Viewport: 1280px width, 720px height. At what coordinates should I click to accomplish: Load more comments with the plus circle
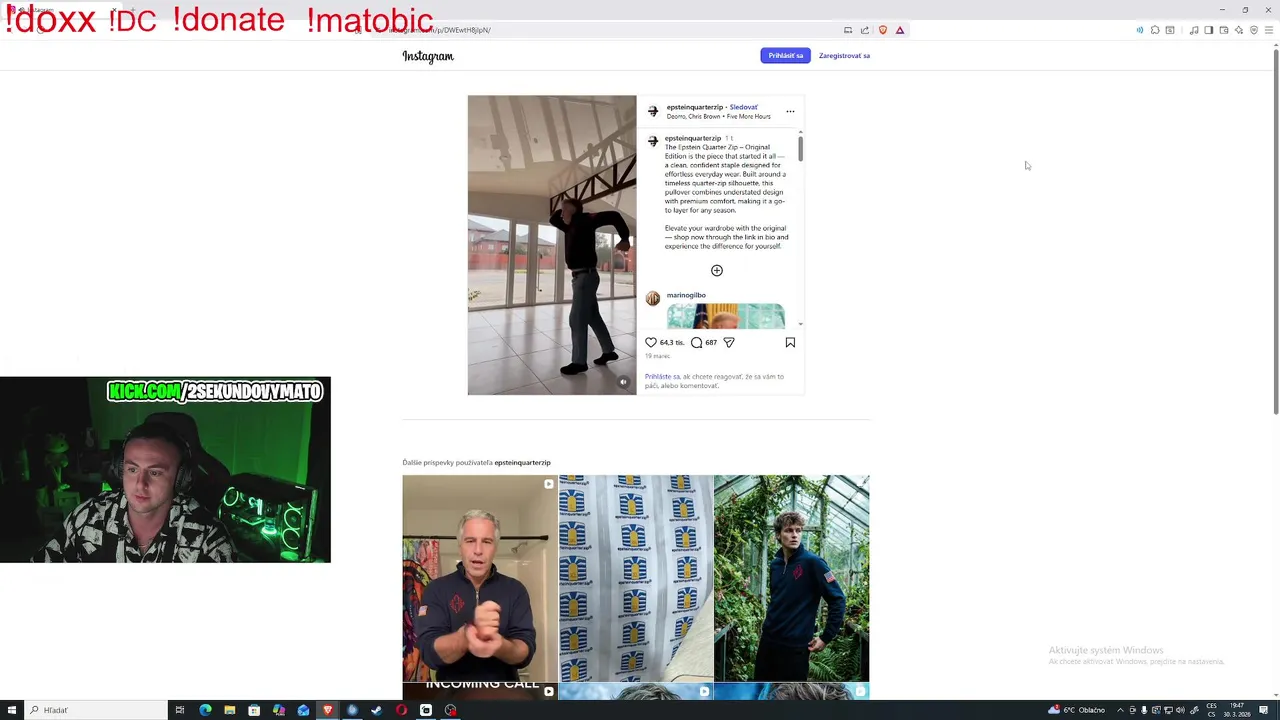(x=716, y=270)
